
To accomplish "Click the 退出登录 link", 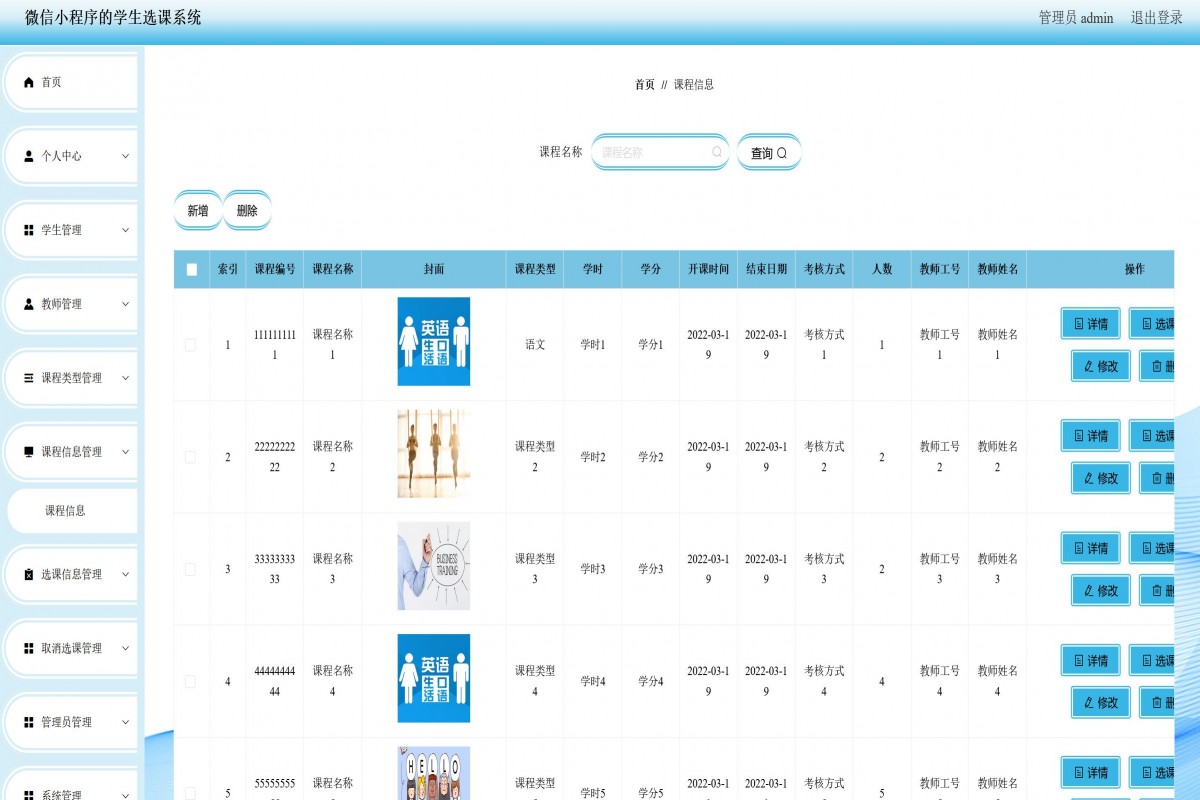I will tap(1156, 18).
